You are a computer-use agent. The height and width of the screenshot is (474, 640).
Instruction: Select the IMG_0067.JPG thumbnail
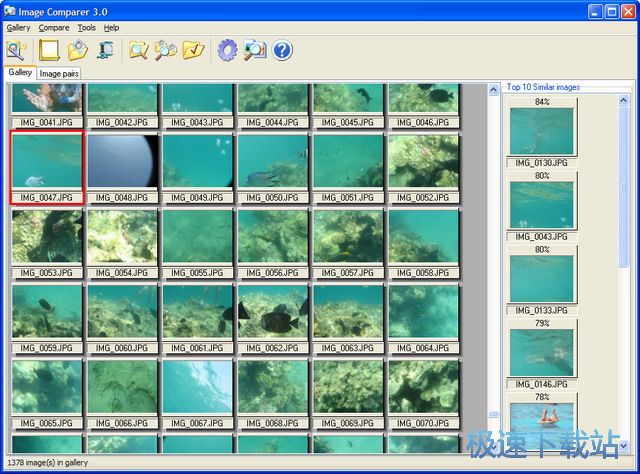198,387
